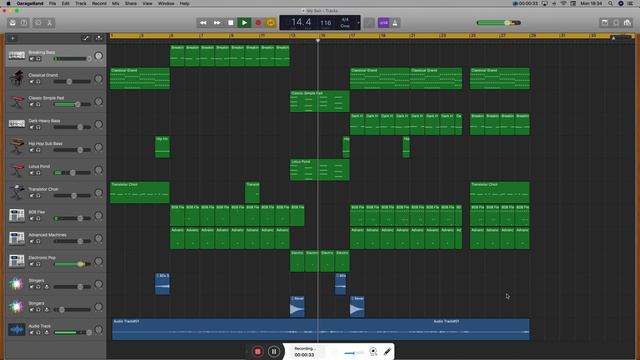The image size is (640, 360).
Task: Solo the Electronic Pop track
Action: pos(38,264)
